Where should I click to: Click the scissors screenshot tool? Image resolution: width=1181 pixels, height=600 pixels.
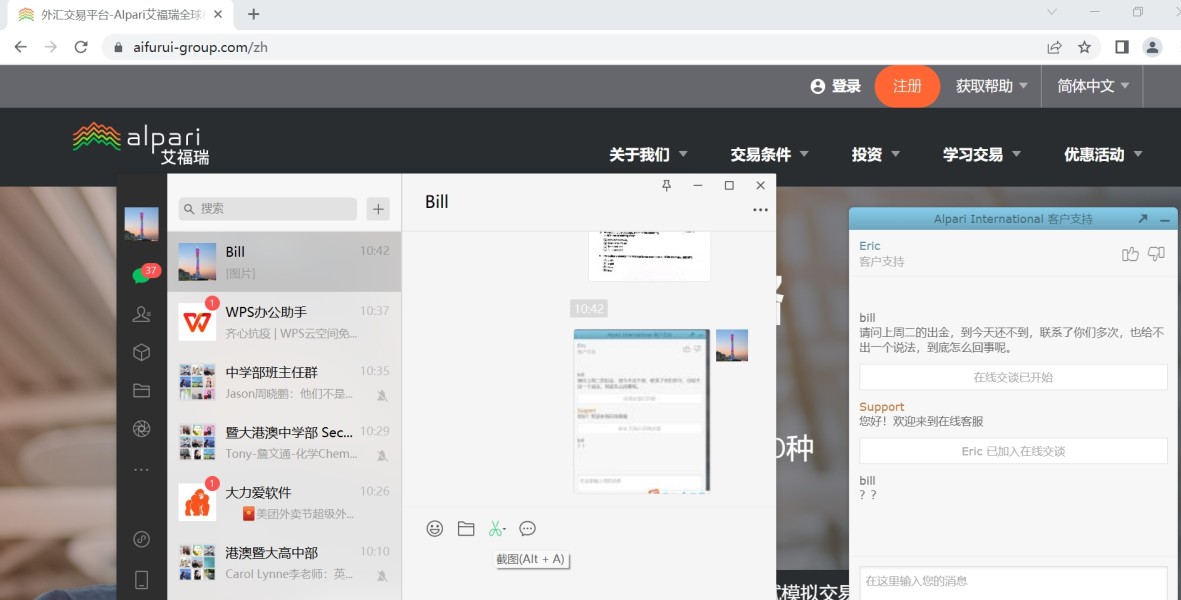click(494, 528)
